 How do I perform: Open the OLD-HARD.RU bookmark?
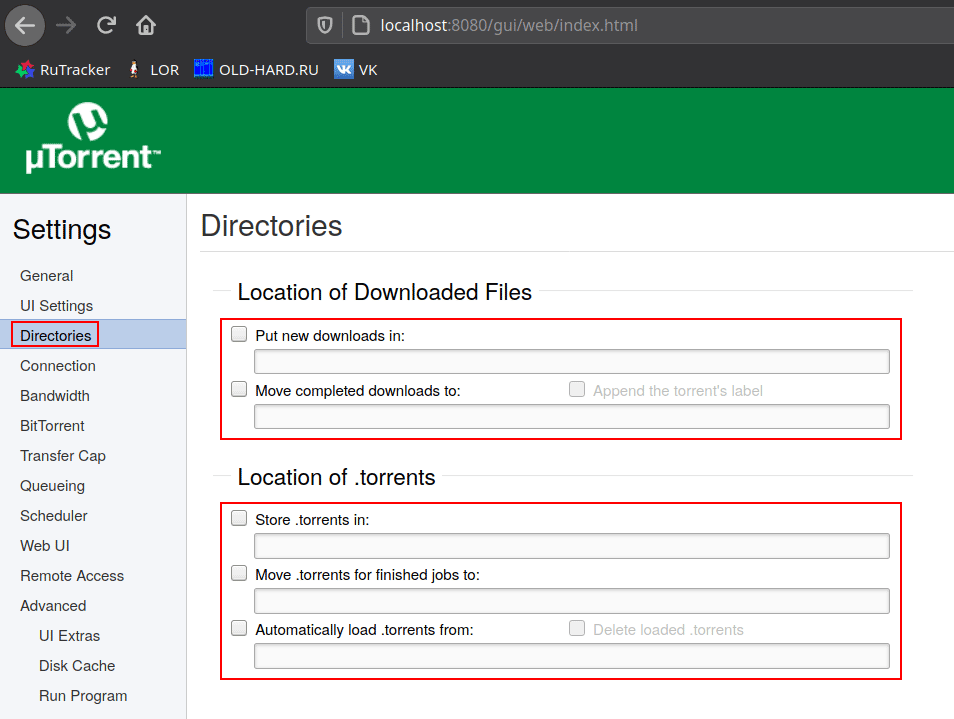(x=256, y=70)
